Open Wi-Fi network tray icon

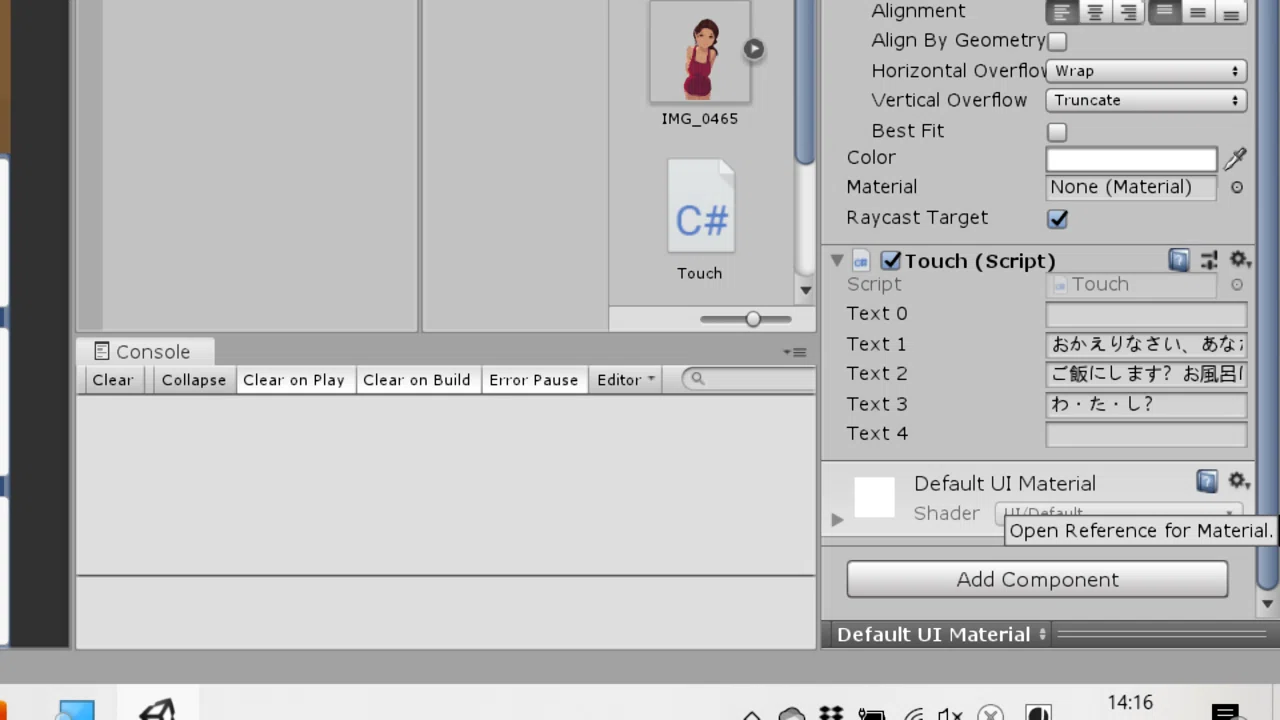coord(912,714)
